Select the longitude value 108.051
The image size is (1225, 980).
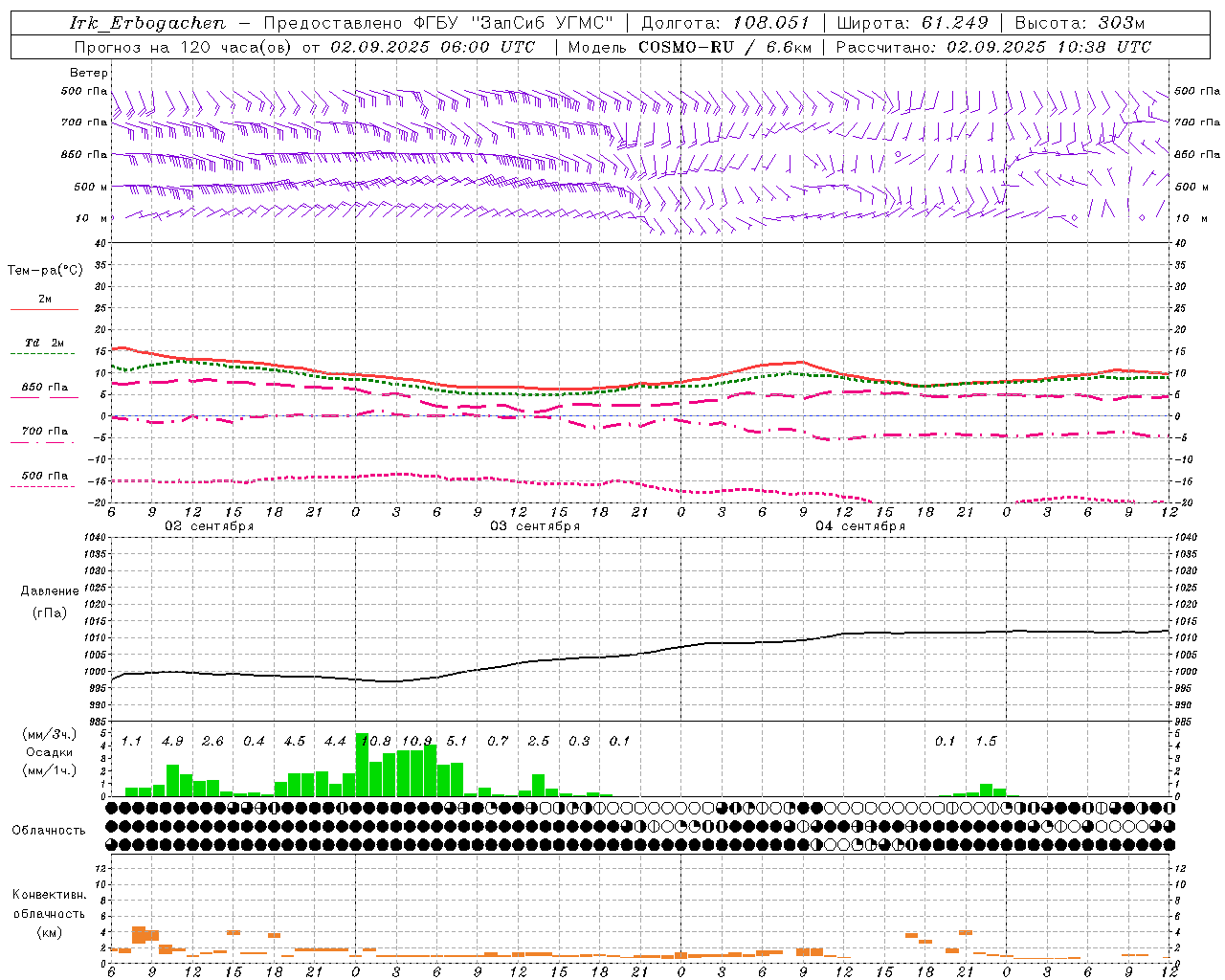coord(771,23)
